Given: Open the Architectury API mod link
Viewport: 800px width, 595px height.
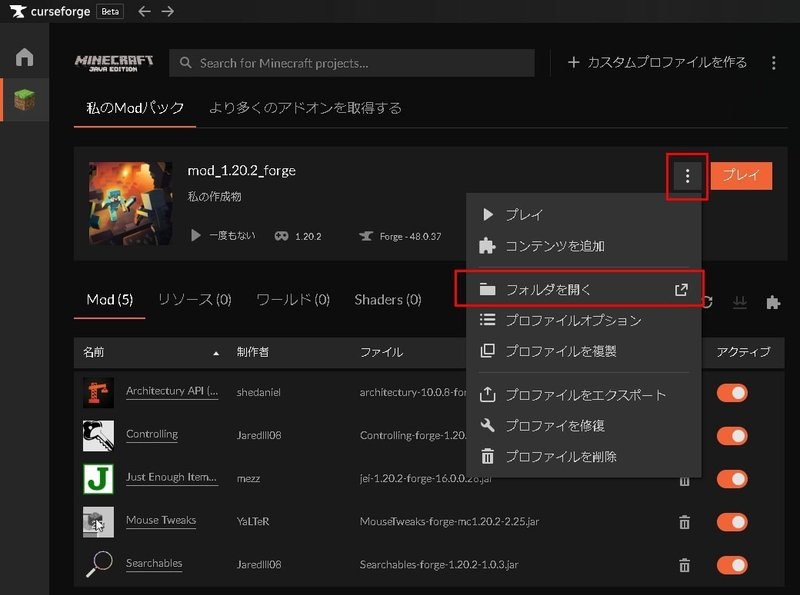Looking at the screenshot, I should click(x=172, y=391).
